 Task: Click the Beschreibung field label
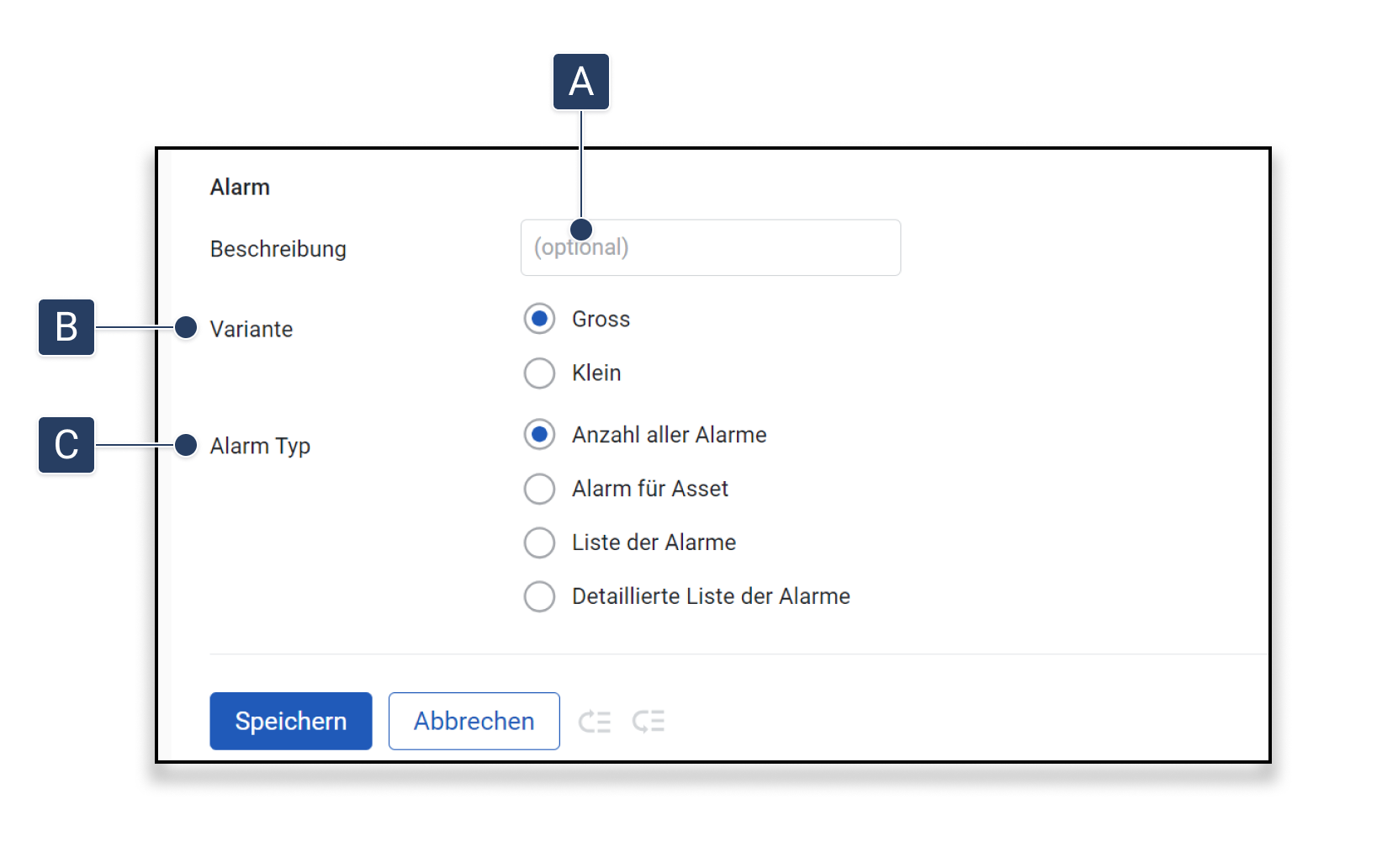coord(278,249)
